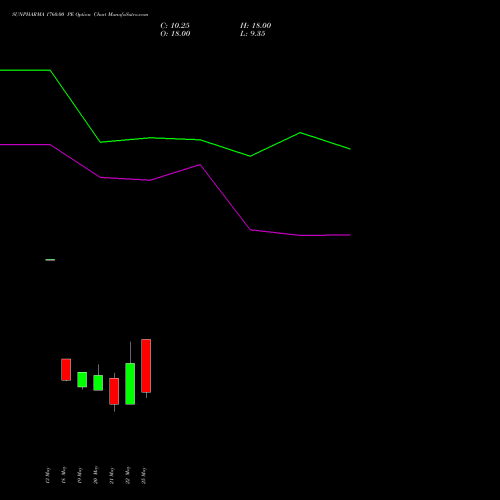The width and height of the screenshot is (500, 500).
Task: Click the close value 'C: 10.25'
Action: pyautogui.click(x=175, y=26)
